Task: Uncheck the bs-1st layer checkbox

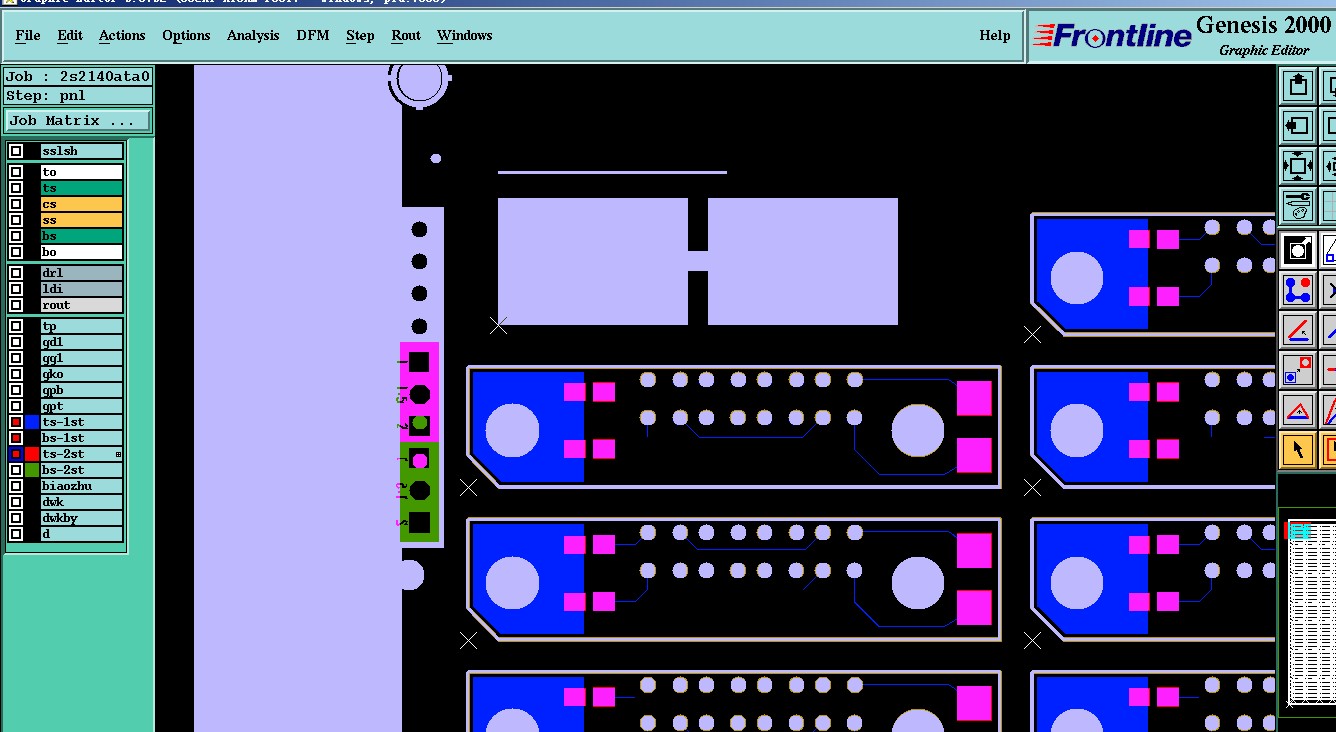Action: [16, 438]
